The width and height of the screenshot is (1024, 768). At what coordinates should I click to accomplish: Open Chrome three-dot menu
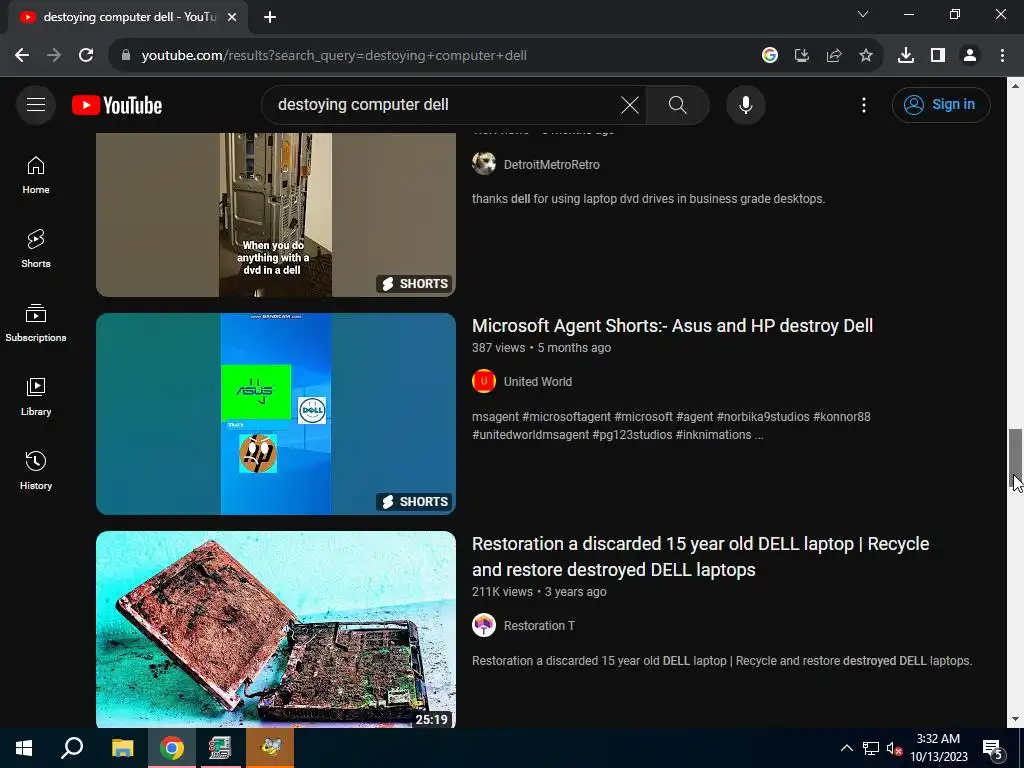1002,56
